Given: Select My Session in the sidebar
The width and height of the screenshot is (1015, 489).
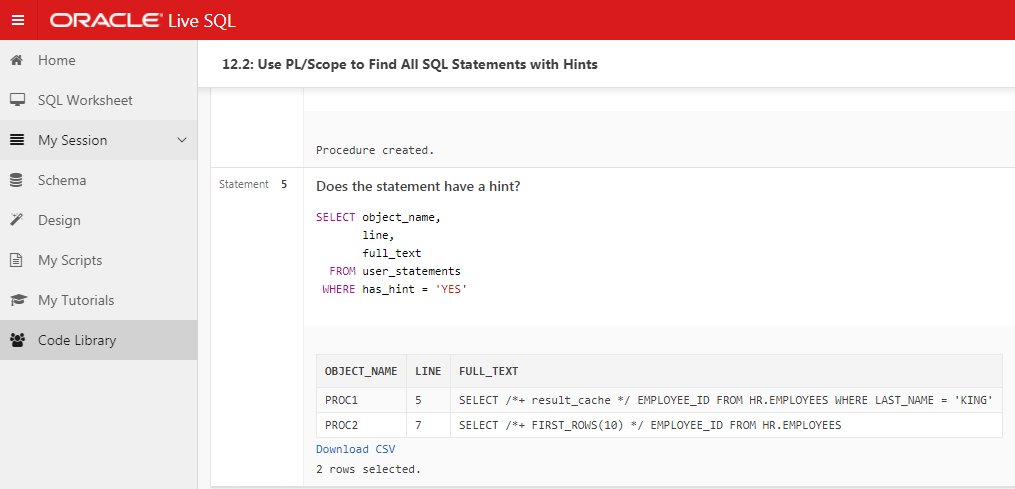Looking at the screenshot, I should click(98, 140).
